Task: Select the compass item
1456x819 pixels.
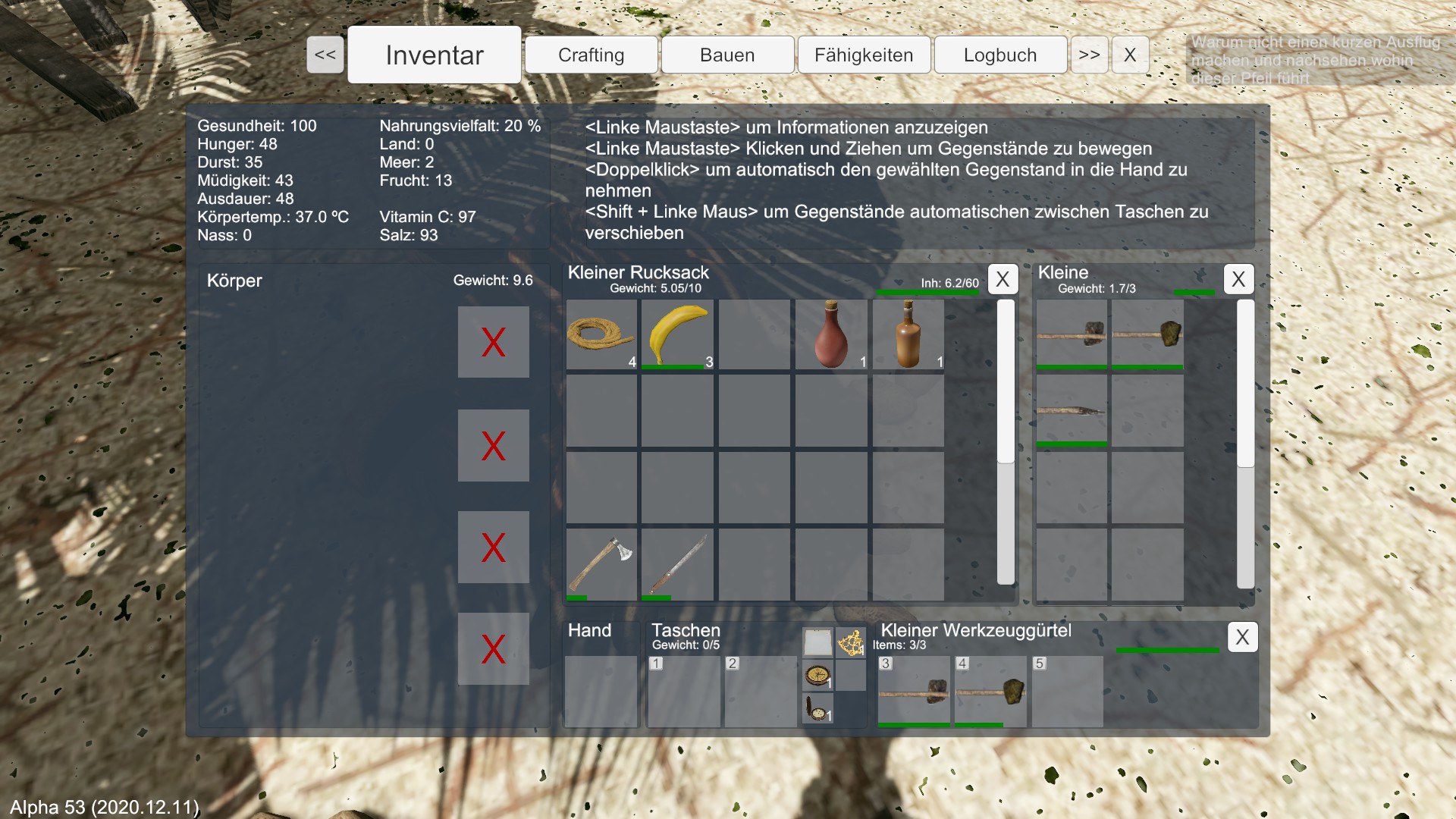Action: 817,675
